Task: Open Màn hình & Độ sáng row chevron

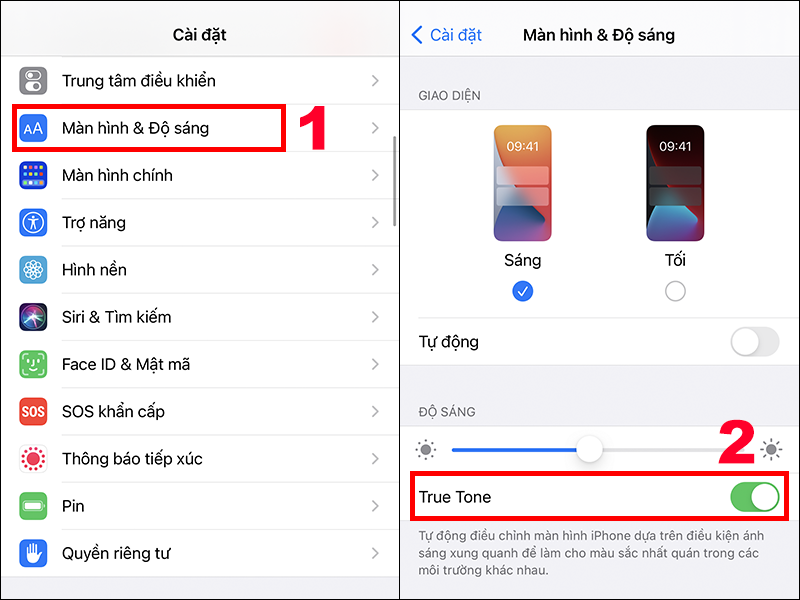Action: pos(375,128)
